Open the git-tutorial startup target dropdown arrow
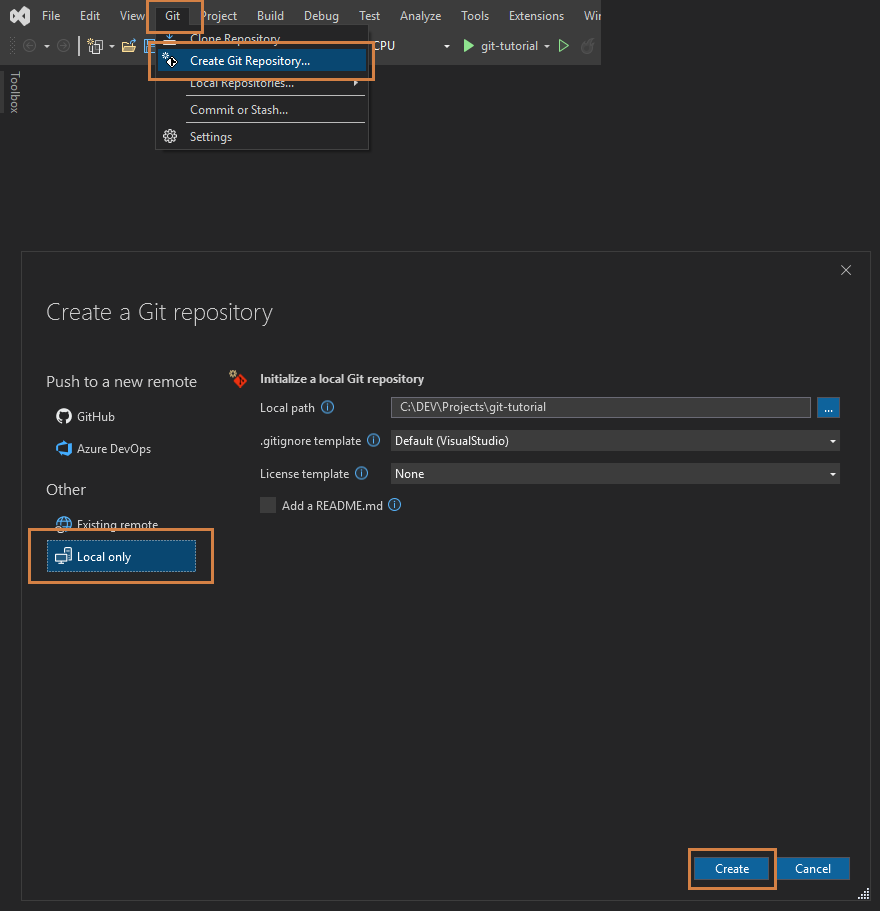This screenshot has height=911, width=880. click(x=547, y=46)
